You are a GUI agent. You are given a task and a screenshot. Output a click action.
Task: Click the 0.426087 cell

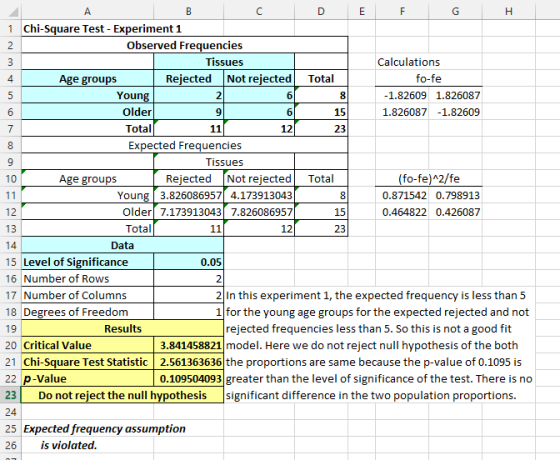point(455,212)
